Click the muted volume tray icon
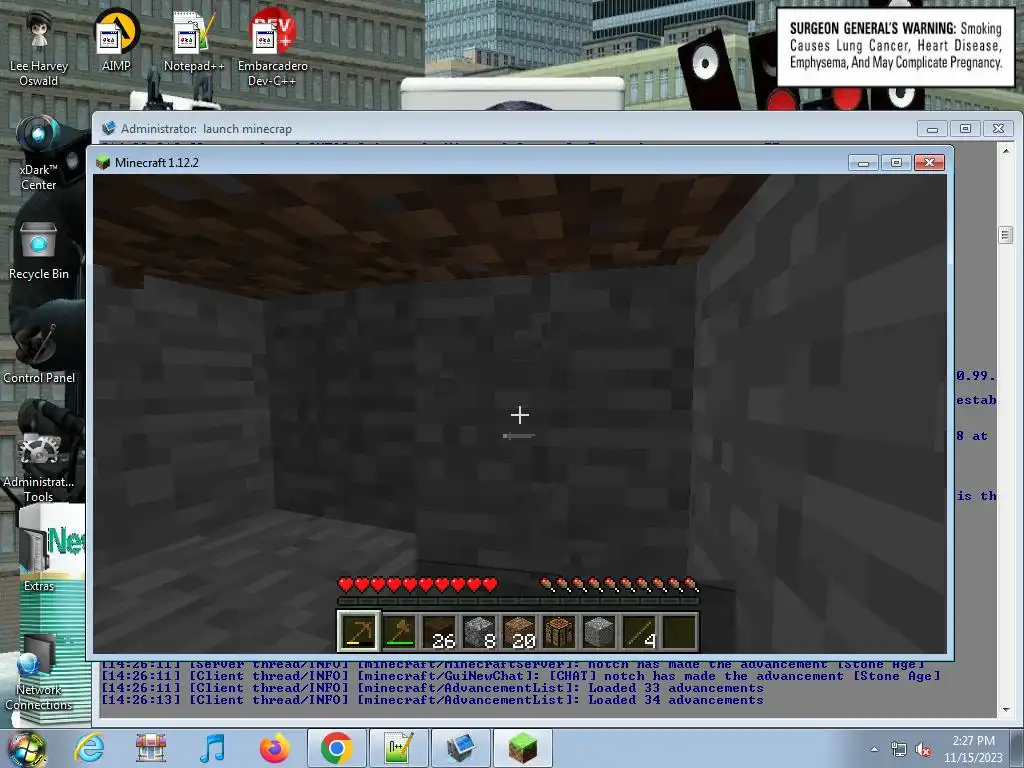The width and height of the screenshot is (1024, 768). coord(923,749)
